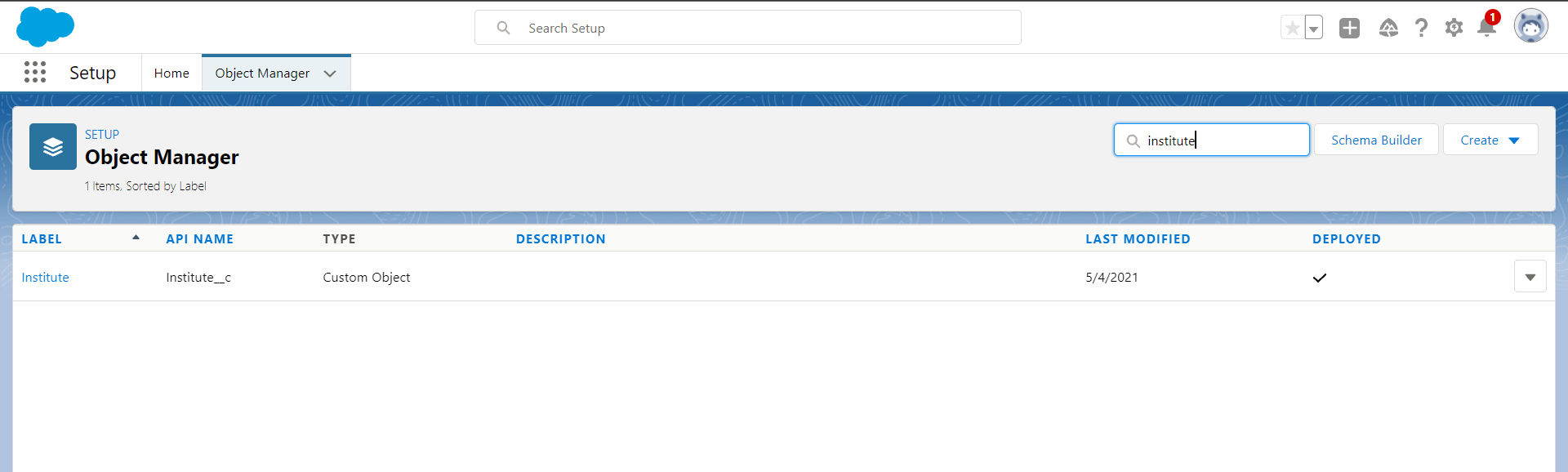Select the Object Manager tab
Image resolution: width=1568 pixels, height=472 pixels.
(262, 73)
